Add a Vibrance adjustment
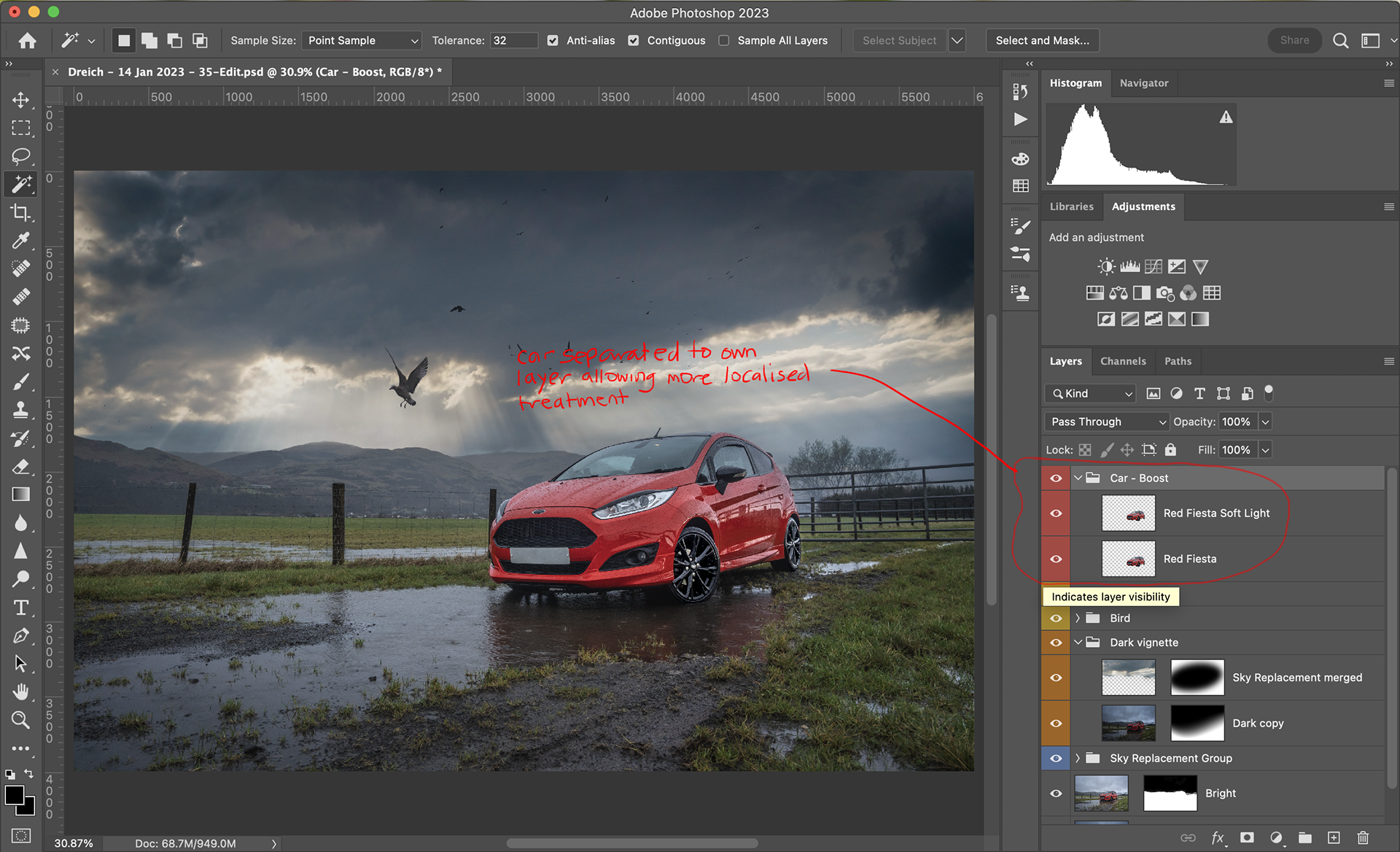Viewport: 1400px width, 852px height. 1200,266
